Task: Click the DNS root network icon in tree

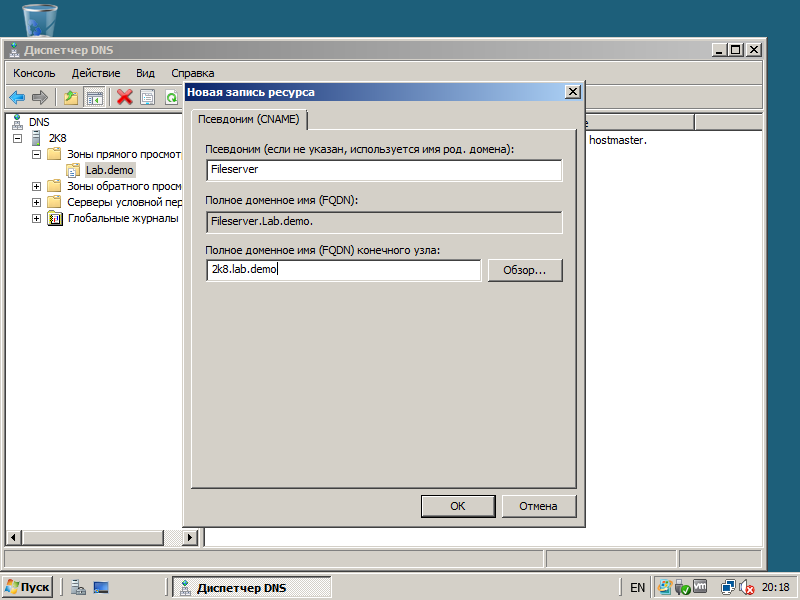Action: (17, 122)
